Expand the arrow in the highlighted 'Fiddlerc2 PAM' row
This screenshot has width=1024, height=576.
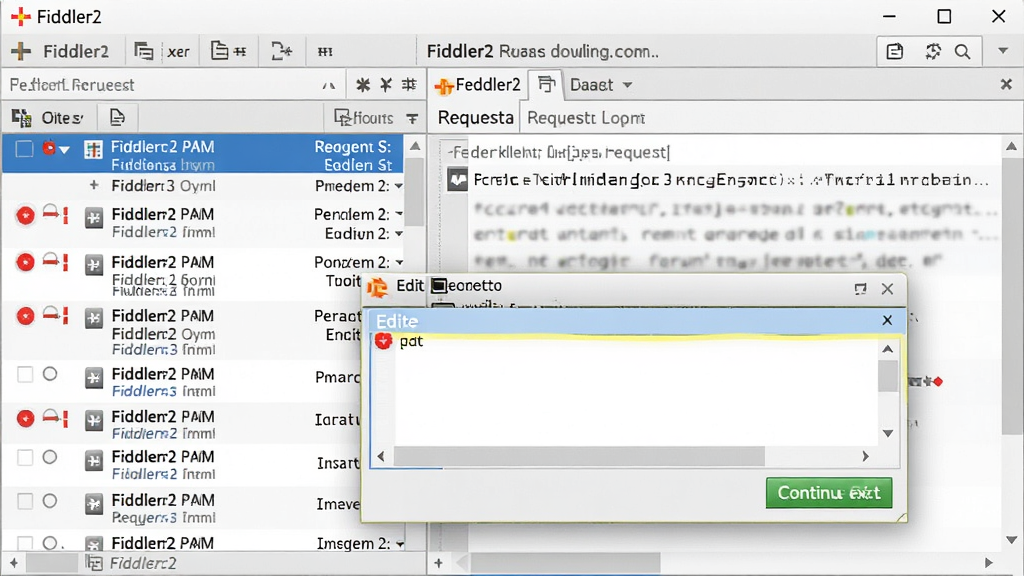(64, 150)
